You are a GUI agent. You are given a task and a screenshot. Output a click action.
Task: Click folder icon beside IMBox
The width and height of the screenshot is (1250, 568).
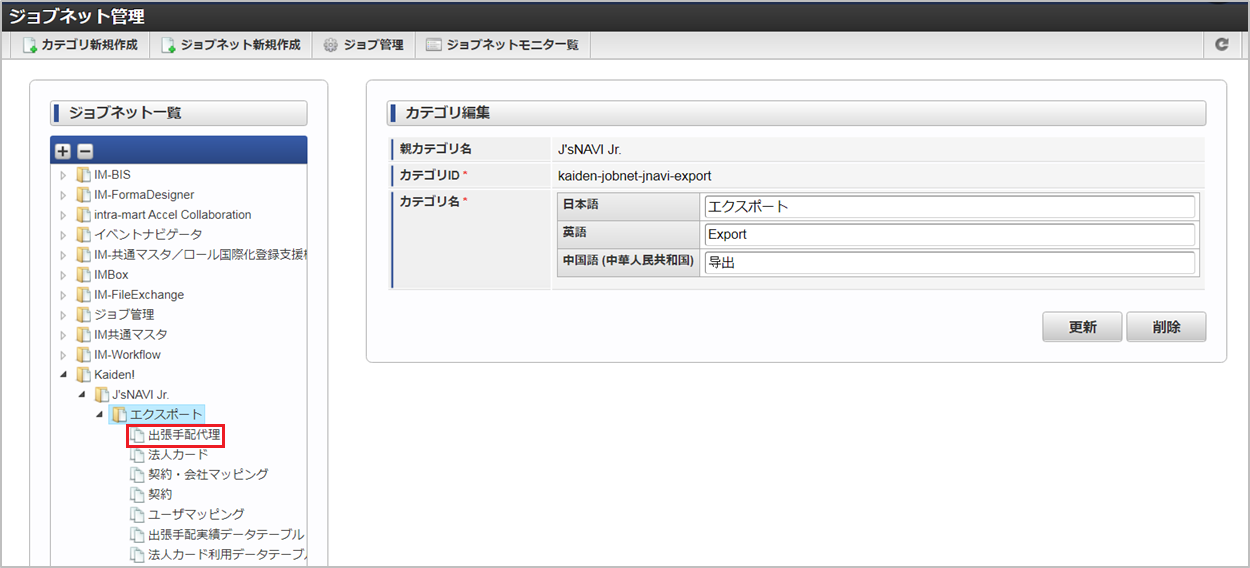click(83, 275)
